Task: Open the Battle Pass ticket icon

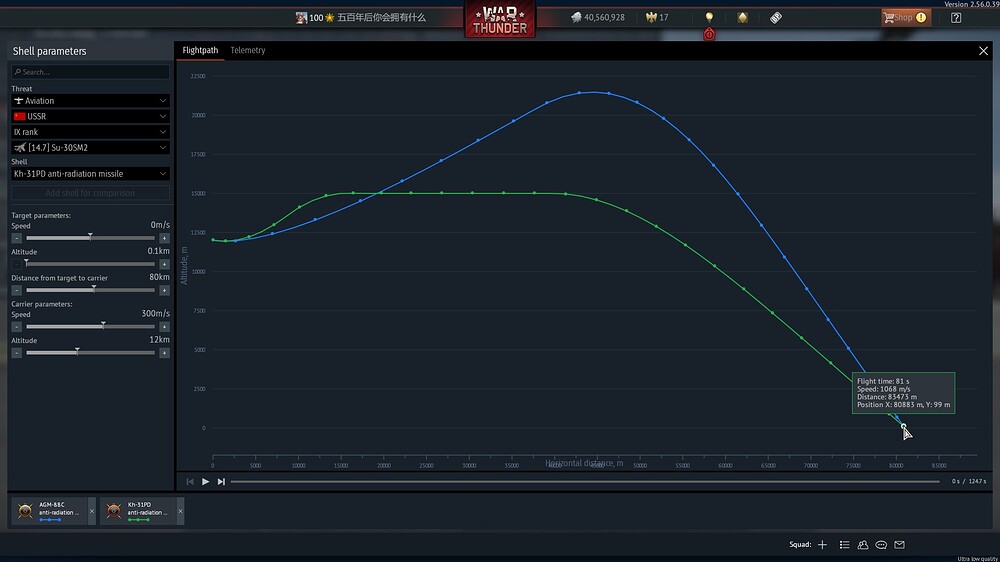Action: coord(776,18)
